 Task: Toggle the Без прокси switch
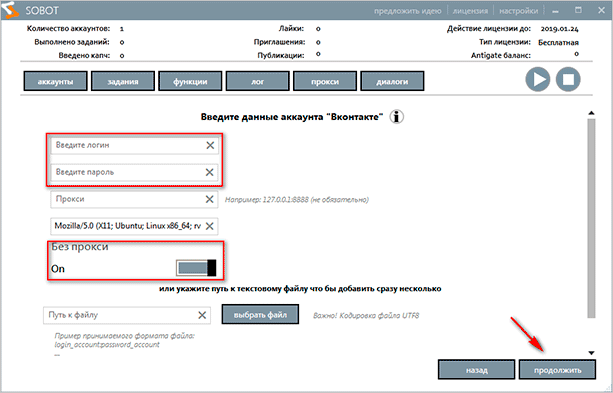(x=196, y=268)
